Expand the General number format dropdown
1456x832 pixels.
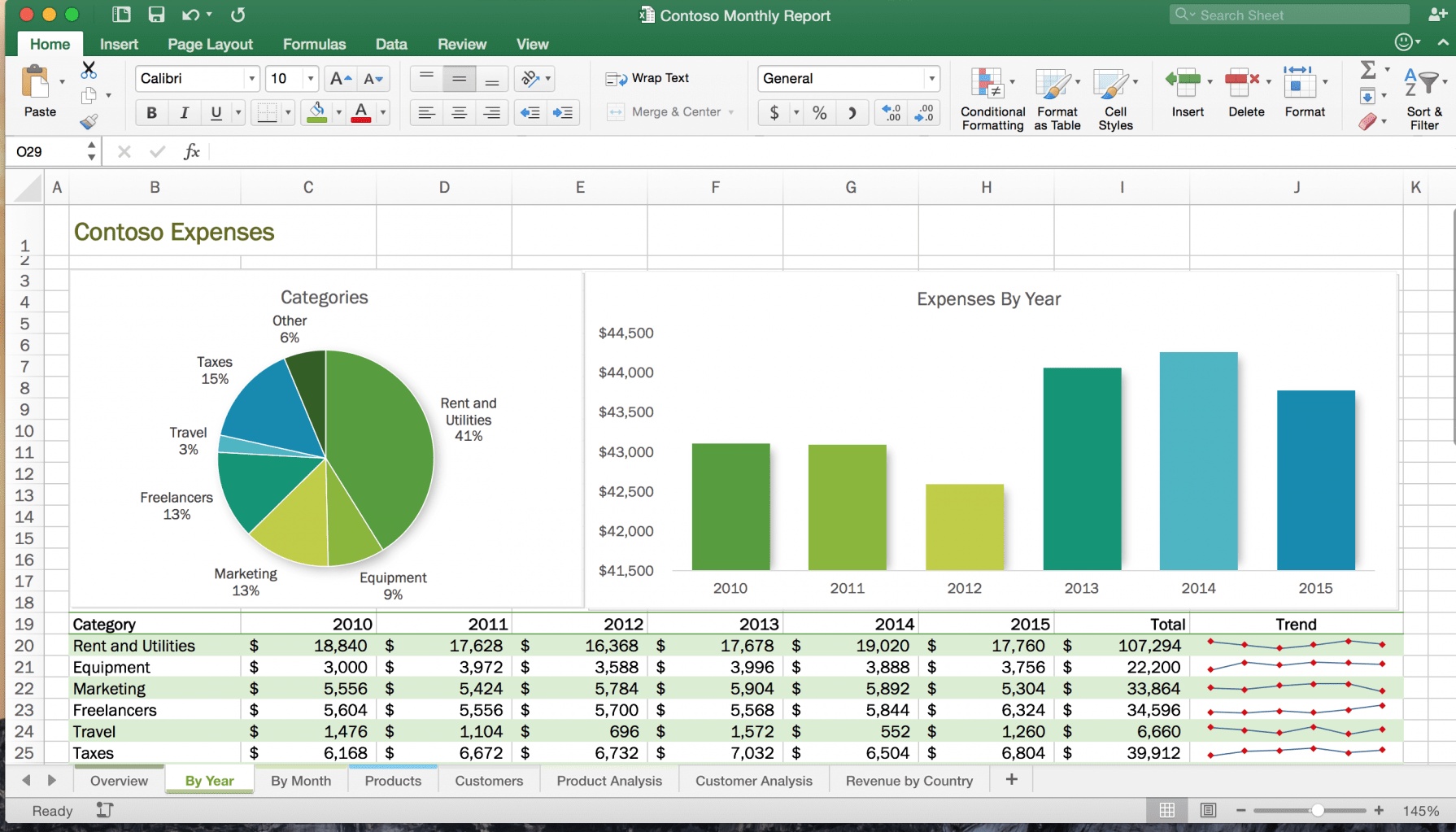[931, 79]
